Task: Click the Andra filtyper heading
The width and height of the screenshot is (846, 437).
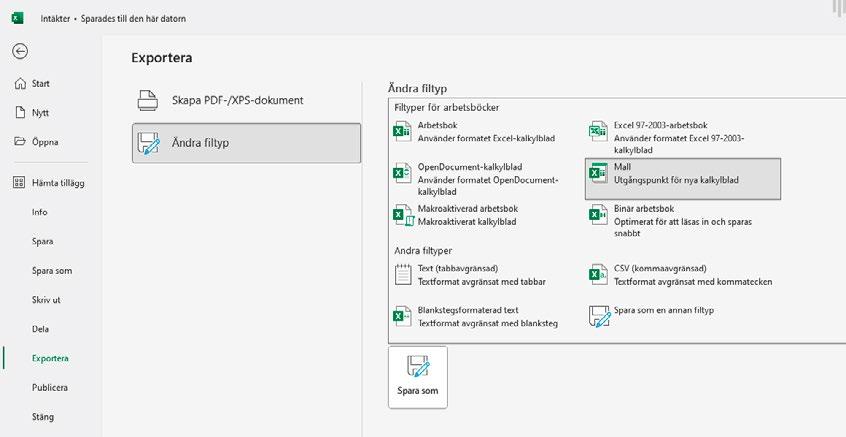Action: coord(423,251)
